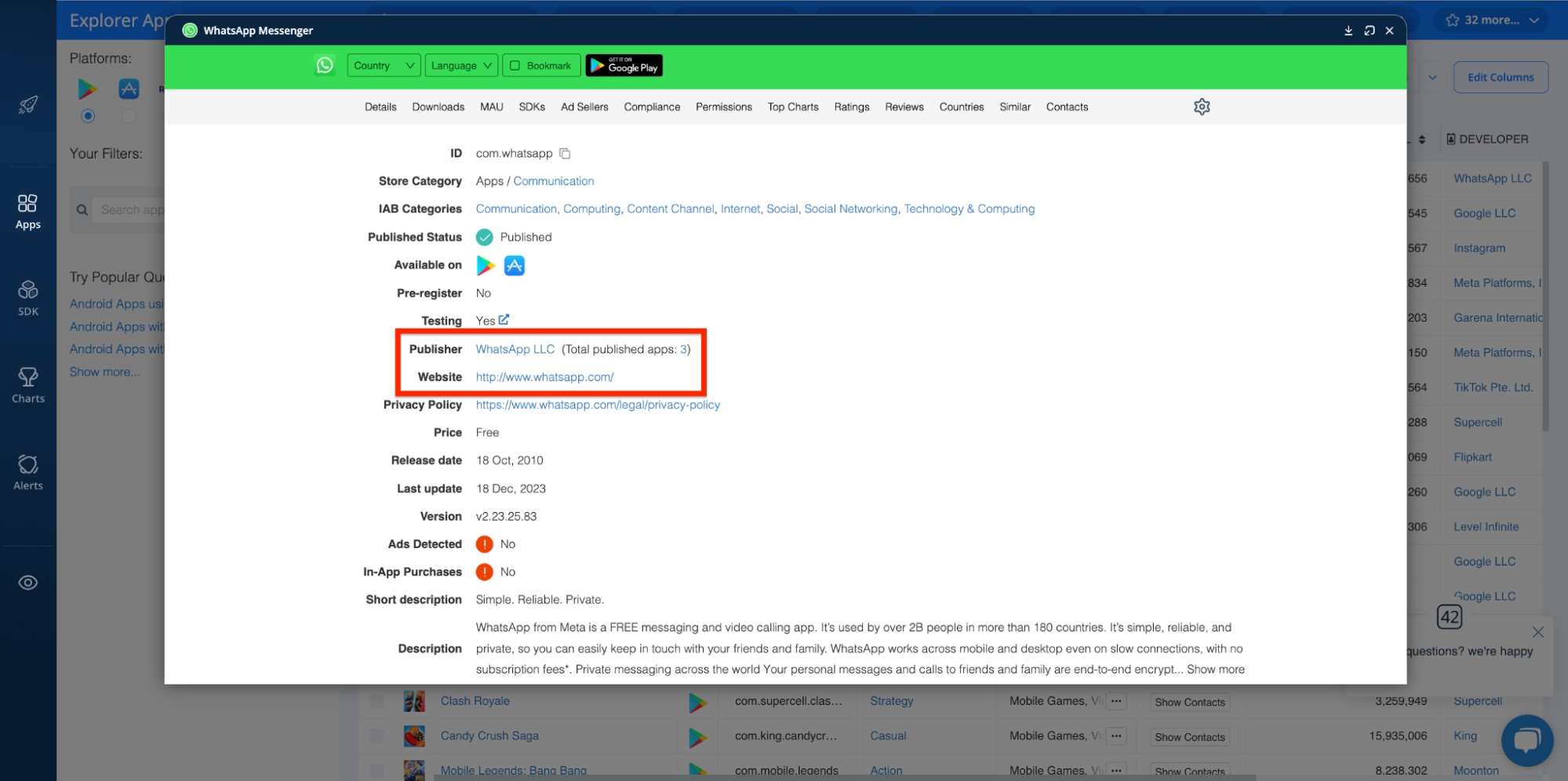Click the Clash Royale app thumbnail
Viewport: 1568px width, 781px height.
tap(414, 701)
